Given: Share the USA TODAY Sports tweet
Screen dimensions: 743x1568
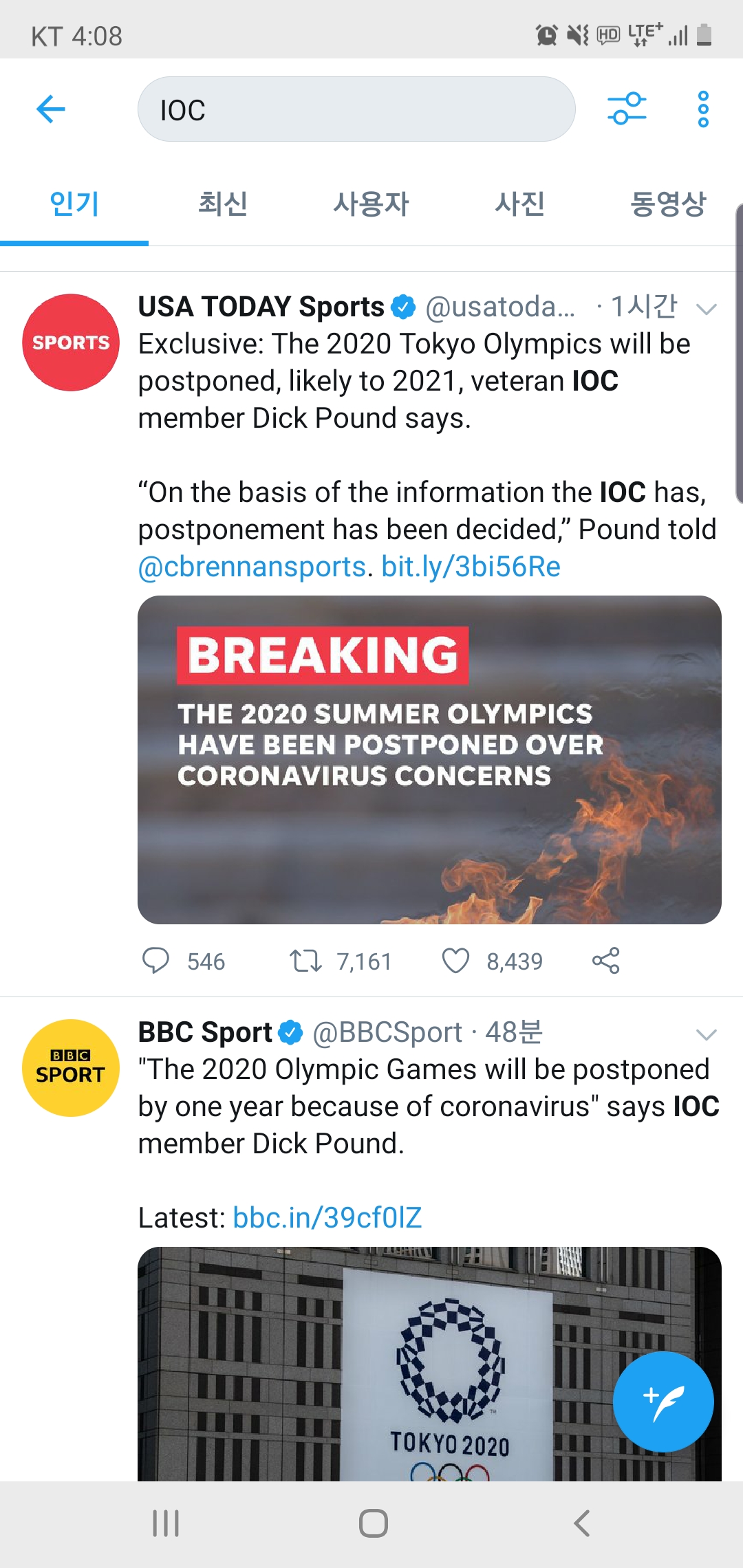Looking at the screenshot, I should pyautogui.click(x=606, y=961).
